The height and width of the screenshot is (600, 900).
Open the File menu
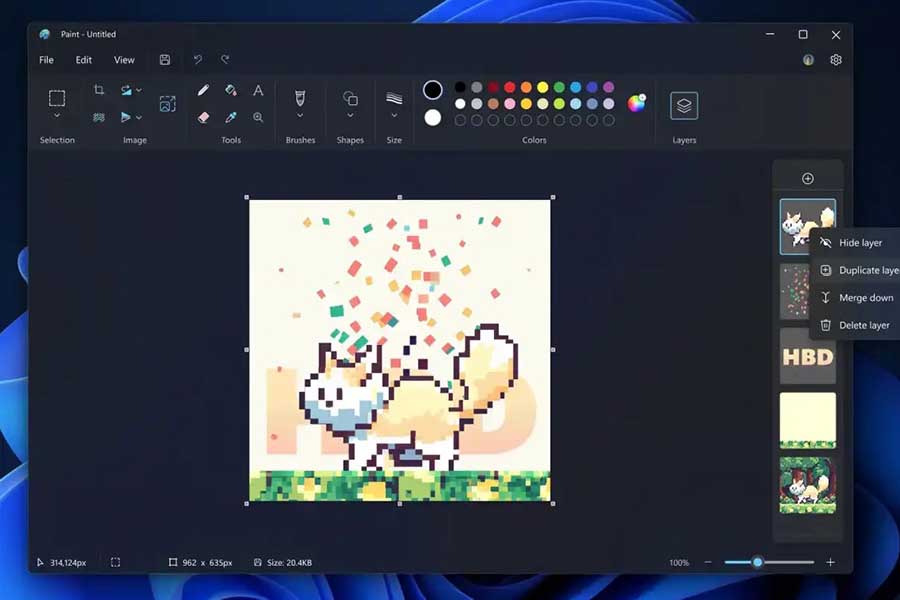point(46,60)
